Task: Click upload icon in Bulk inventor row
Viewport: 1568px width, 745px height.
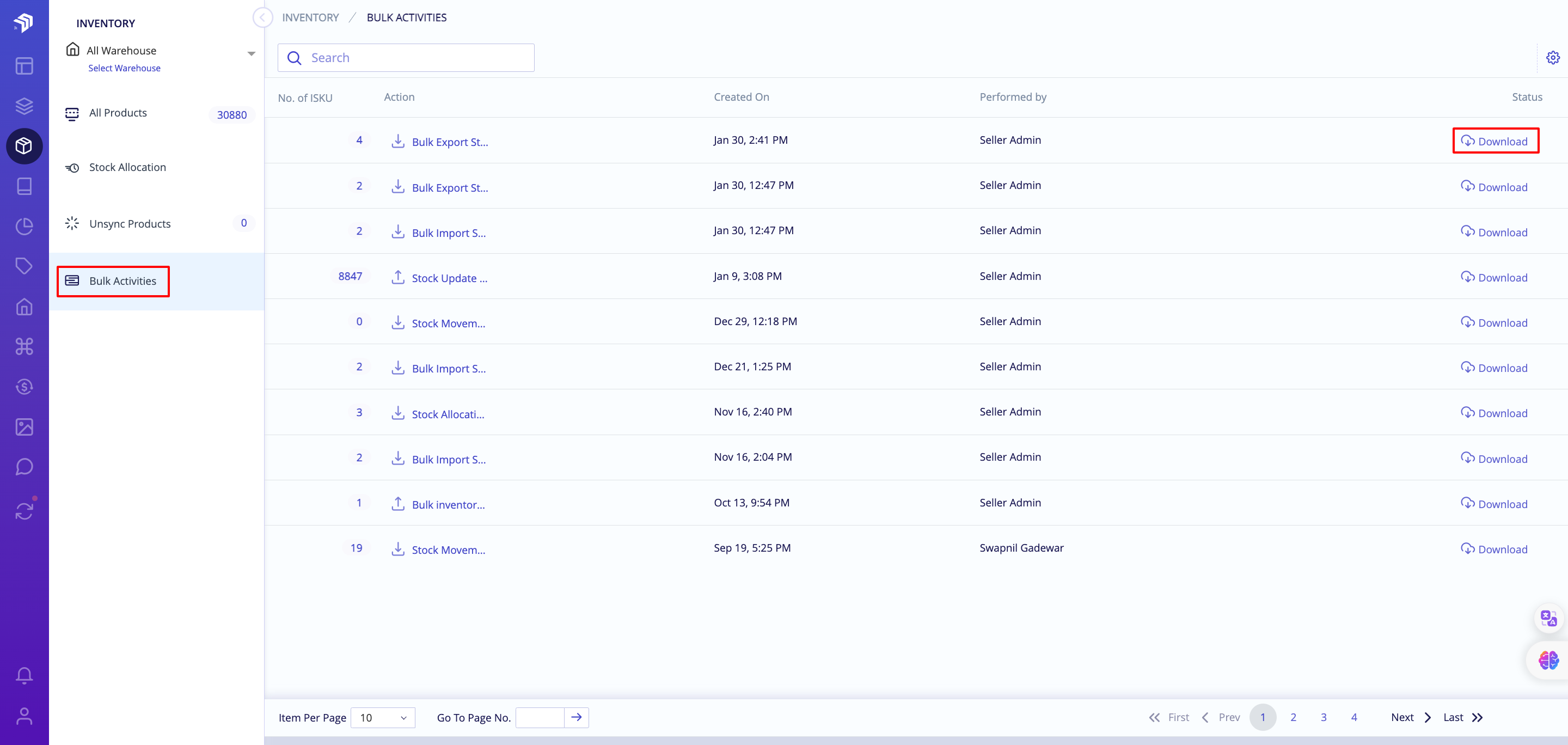Action: [397, 503]
